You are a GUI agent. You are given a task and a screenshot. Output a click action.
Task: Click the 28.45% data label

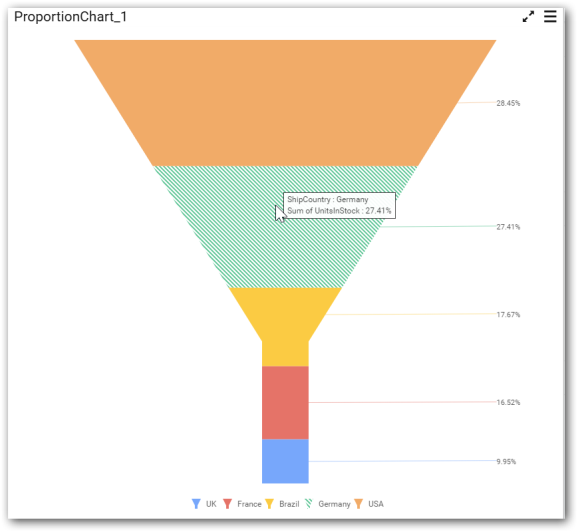[x=508, y=103]
